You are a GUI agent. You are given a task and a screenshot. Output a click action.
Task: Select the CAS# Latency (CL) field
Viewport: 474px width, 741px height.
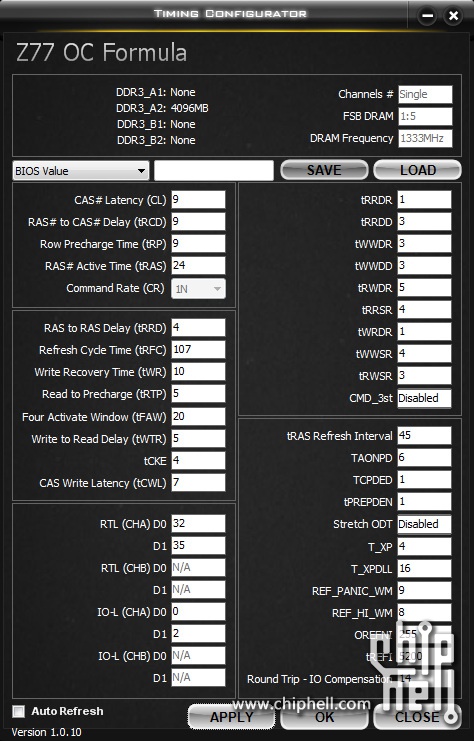point(198,199)
